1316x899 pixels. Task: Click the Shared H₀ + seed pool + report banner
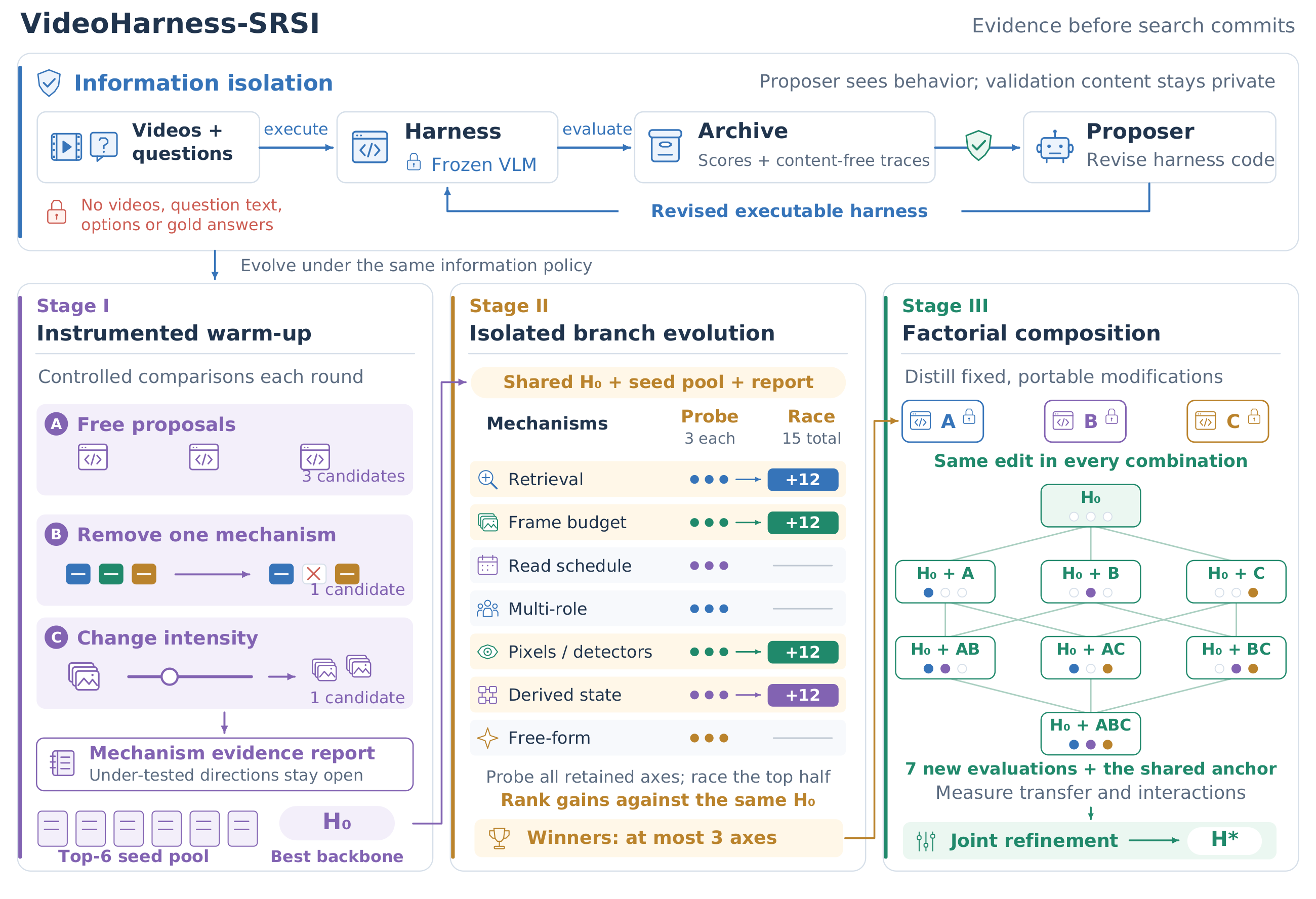pos(658,382)
